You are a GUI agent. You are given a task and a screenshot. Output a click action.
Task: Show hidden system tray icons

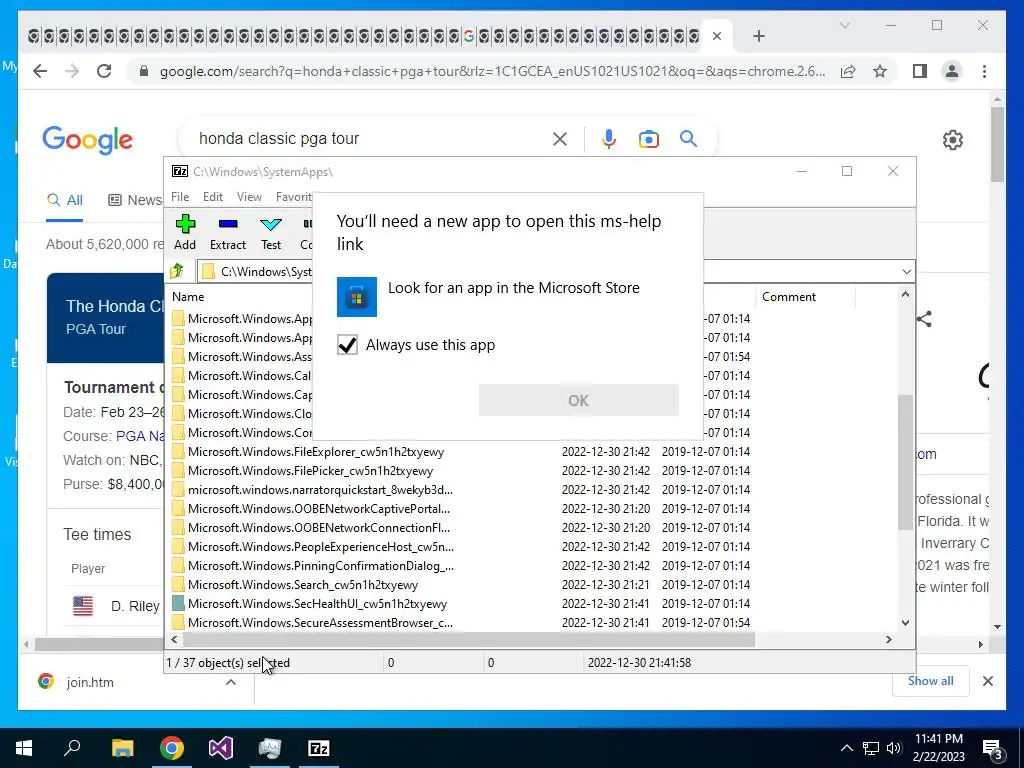coord(846,748)
